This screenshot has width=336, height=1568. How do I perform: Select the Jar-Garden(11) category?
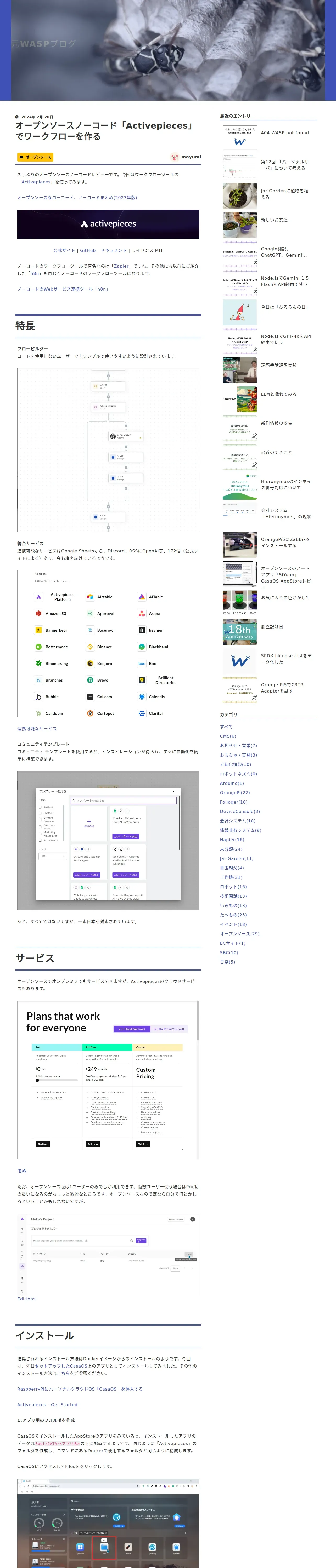237,859
